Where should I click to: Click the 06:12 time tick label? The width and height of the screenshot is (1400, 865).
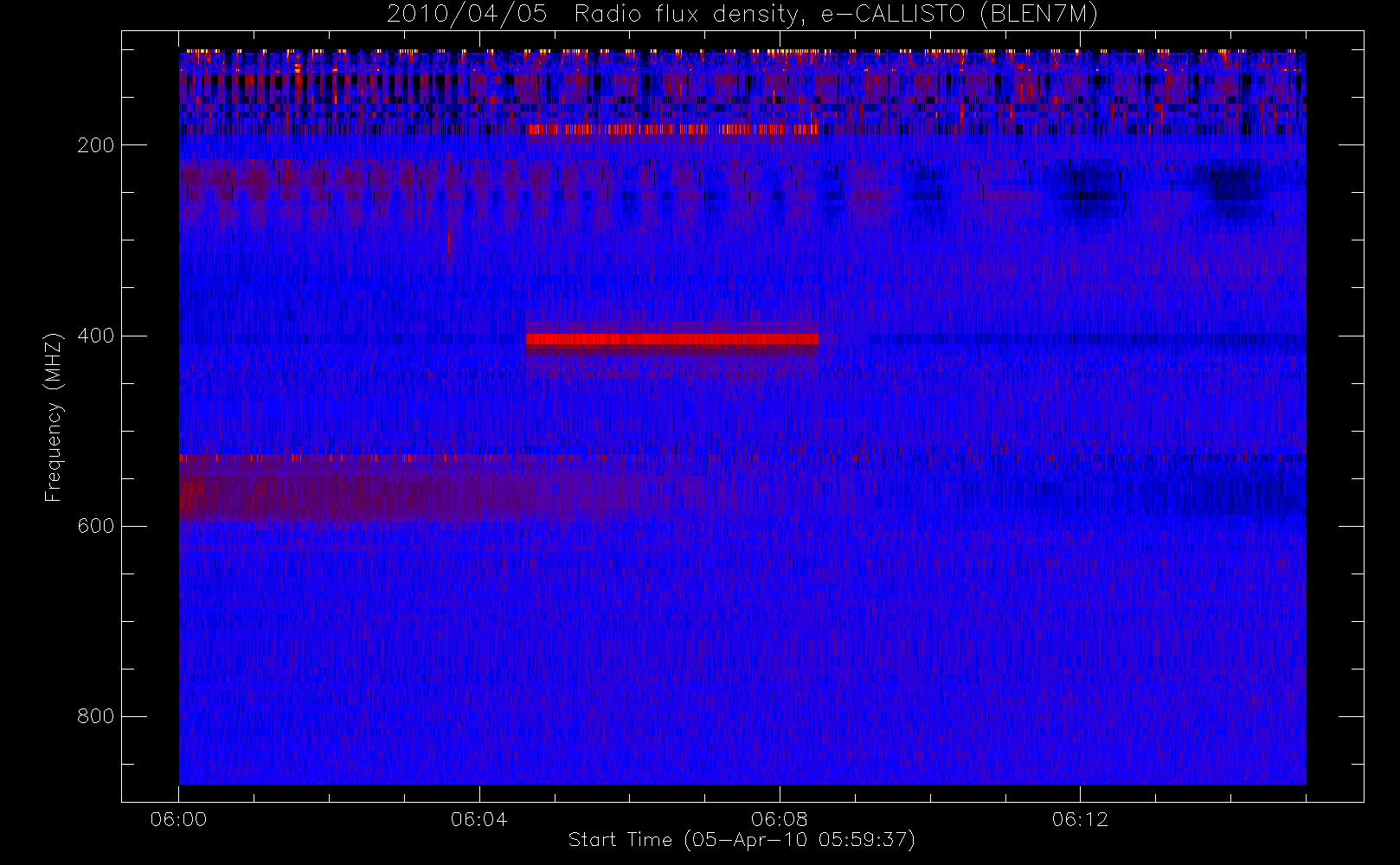(1080, 819)
